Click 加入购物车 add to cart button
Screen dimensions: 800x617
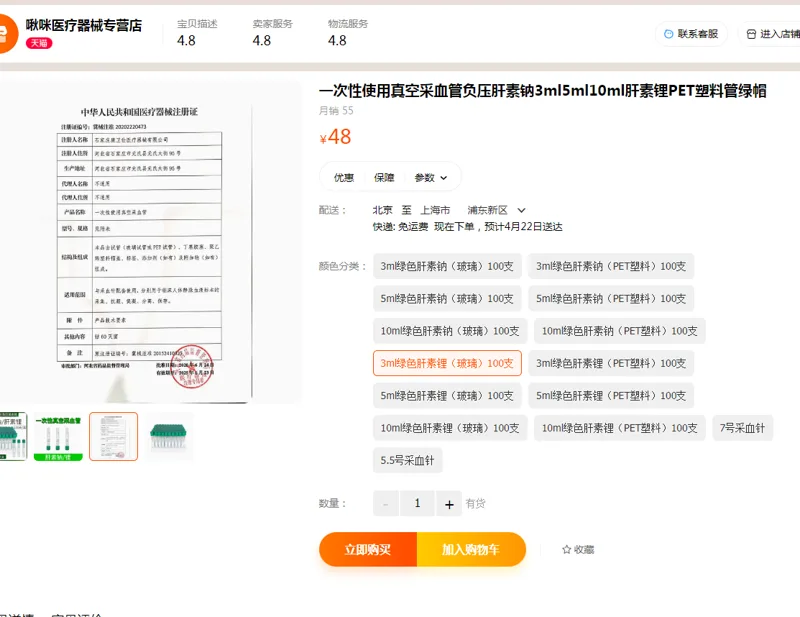tap(471, 550)
